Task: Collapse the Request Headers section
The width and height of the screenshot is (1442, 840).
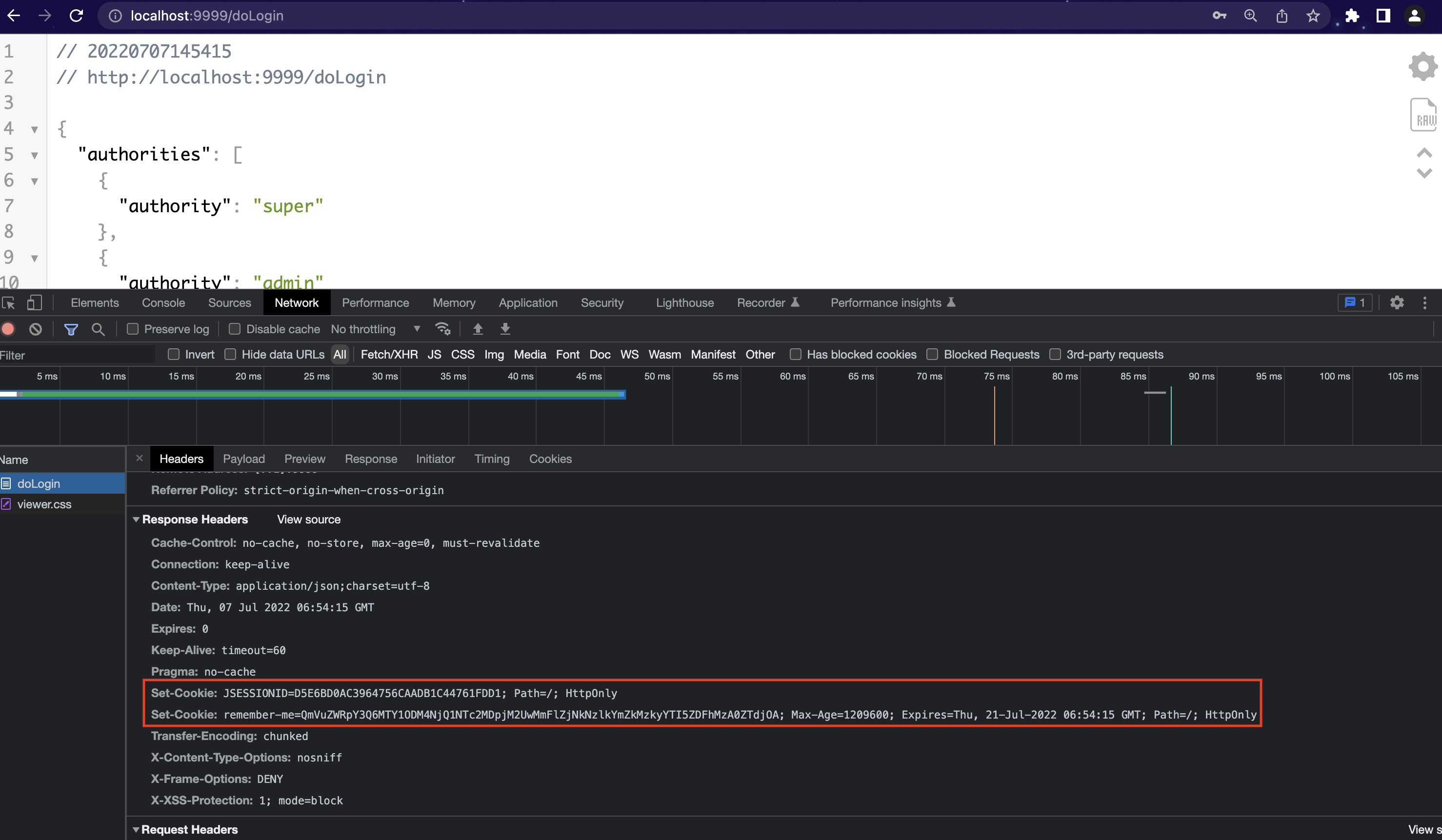Action: coord(136,830)
